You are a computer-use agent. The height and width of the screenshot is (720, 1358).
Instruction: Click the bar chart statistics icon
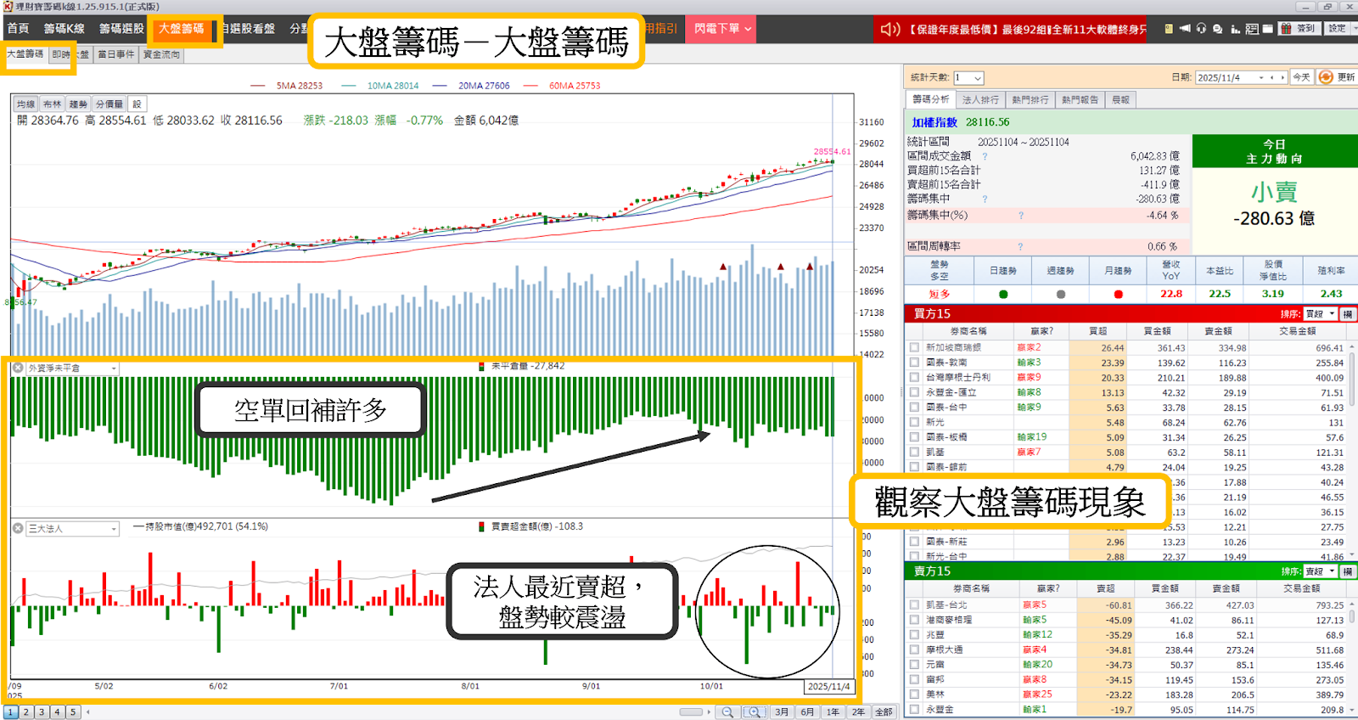[x=1235, y=29]
